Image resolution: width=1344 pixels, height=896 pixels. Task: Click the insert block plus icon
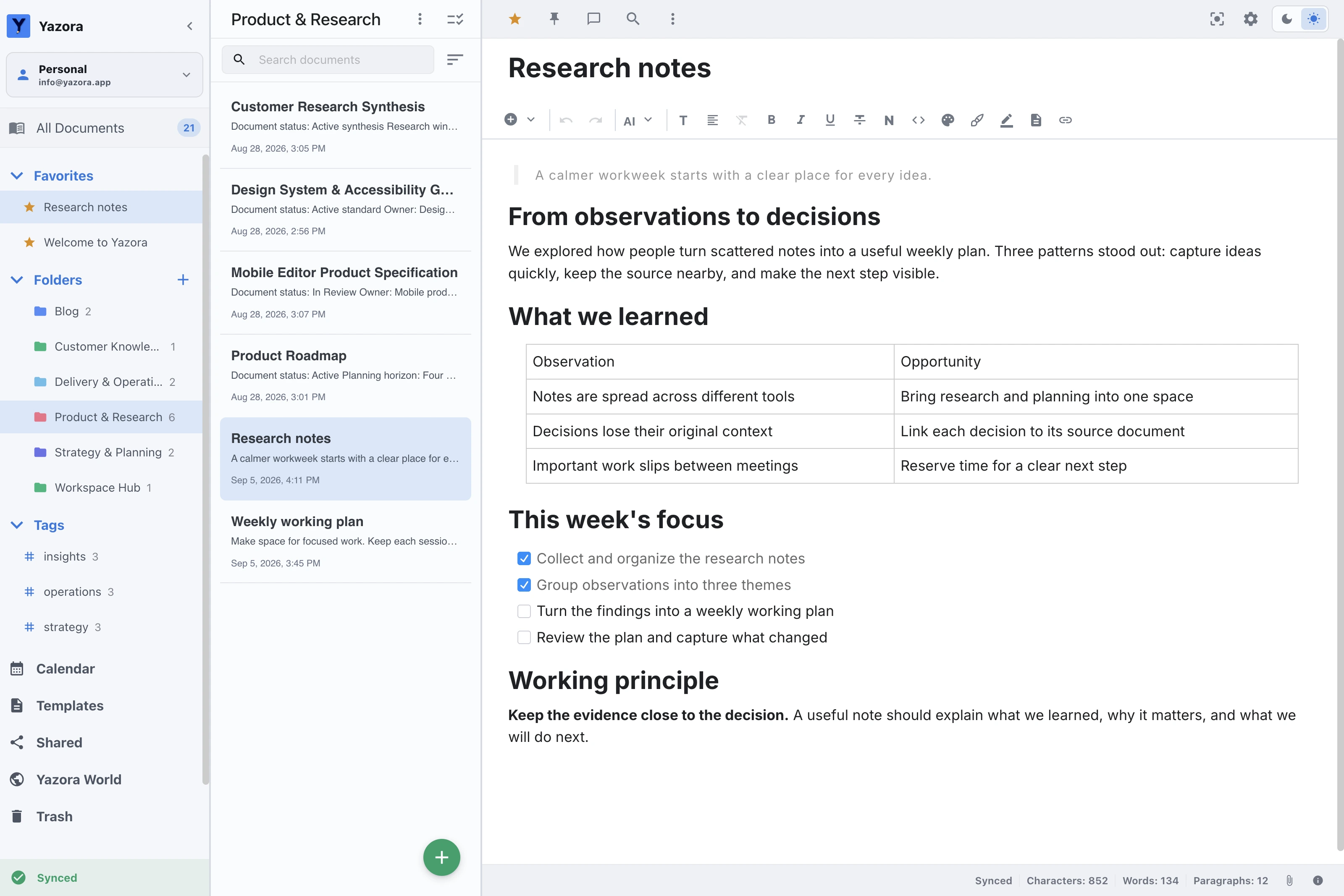(511, 119)
